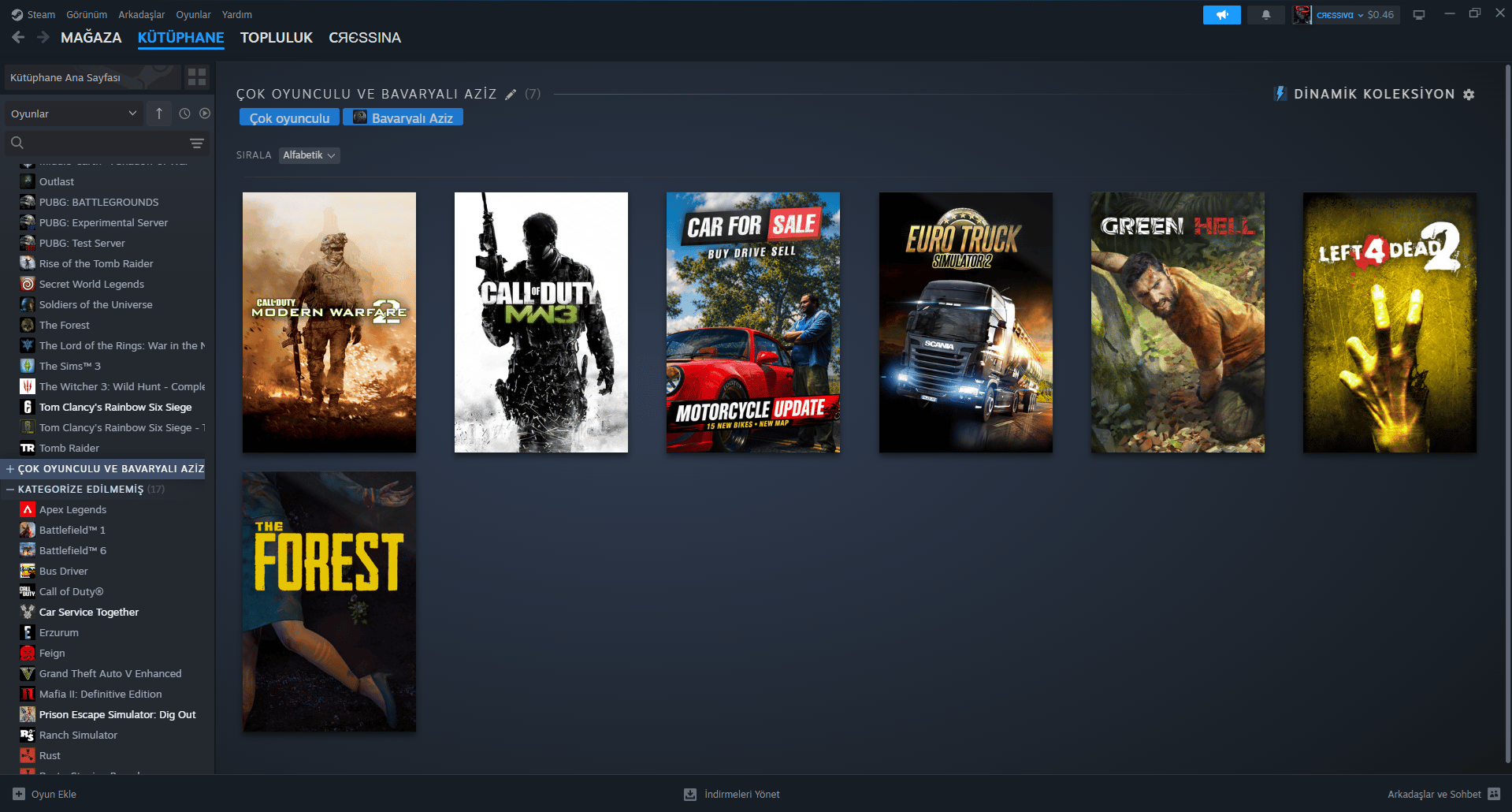
Task: Open the Oyunlar filter dropdown
Action: pos(73,114)
